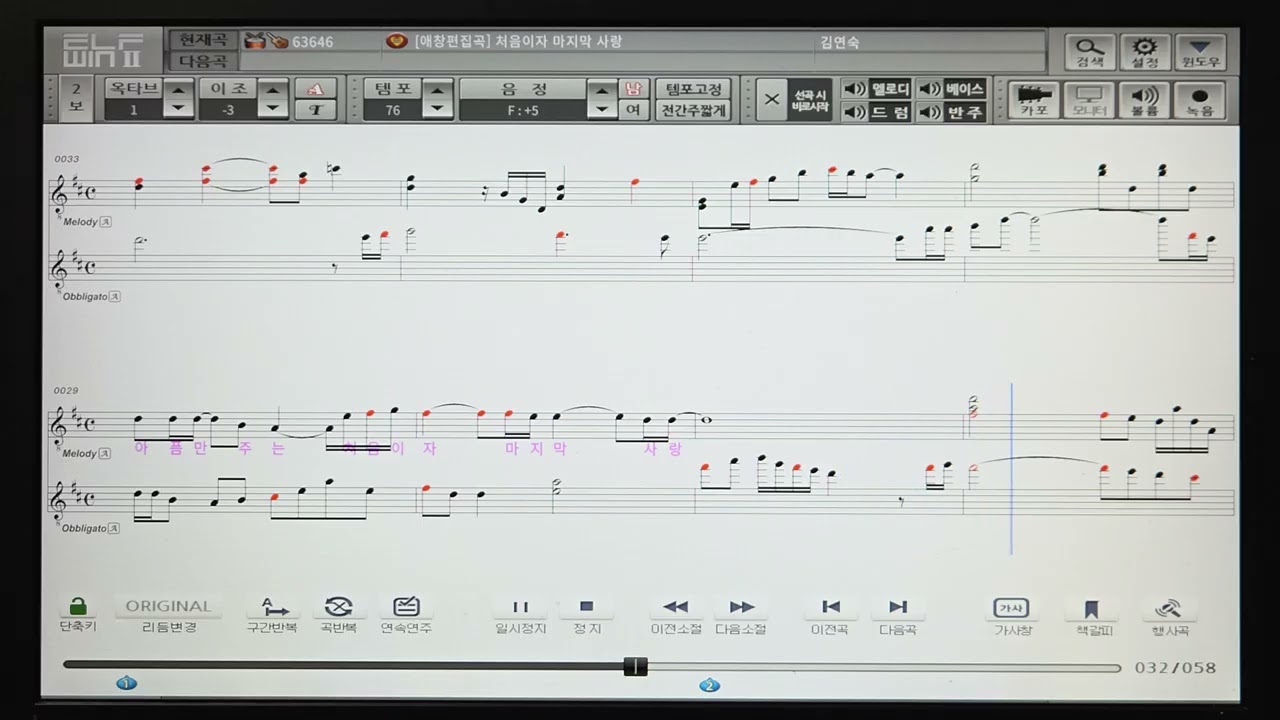Click ORIGINAL 리듬변경 rhythm button

pyautogui.click(x=168, y=614)
